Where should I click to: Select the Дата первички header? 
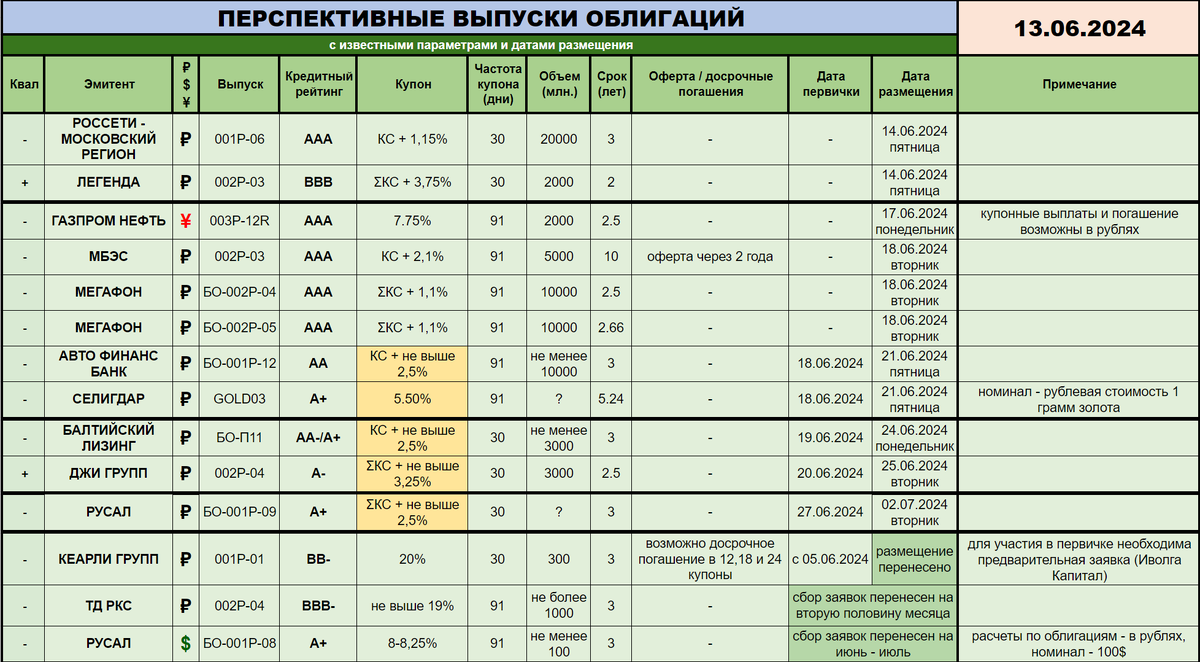pos(830,84)
